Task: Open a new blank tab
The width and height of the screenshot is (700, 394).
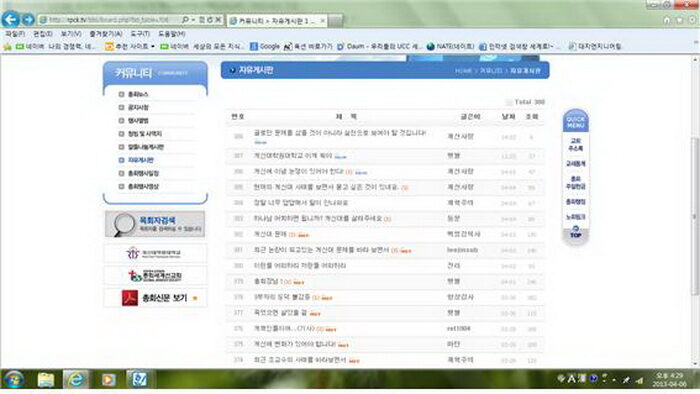Action: point(336,21)
